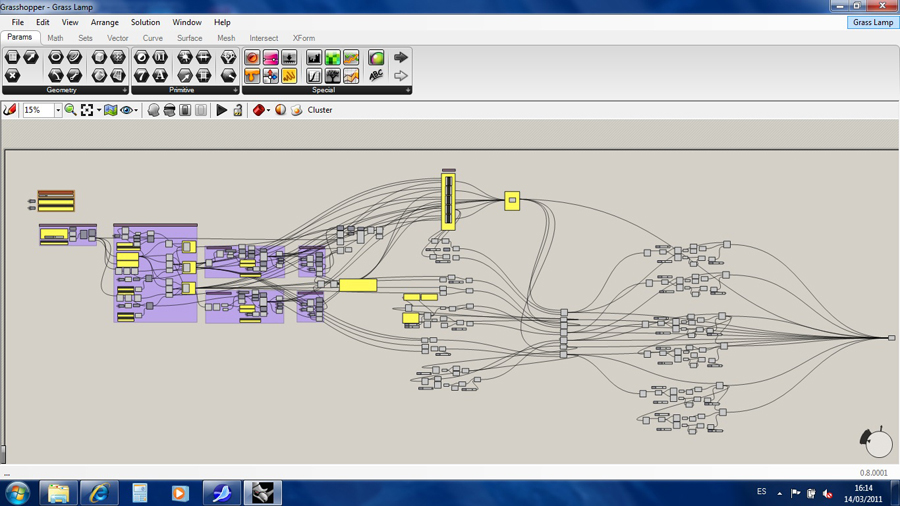Open the File menu
The width and height of the screenshot is (900, 506).
coord(18,22)
